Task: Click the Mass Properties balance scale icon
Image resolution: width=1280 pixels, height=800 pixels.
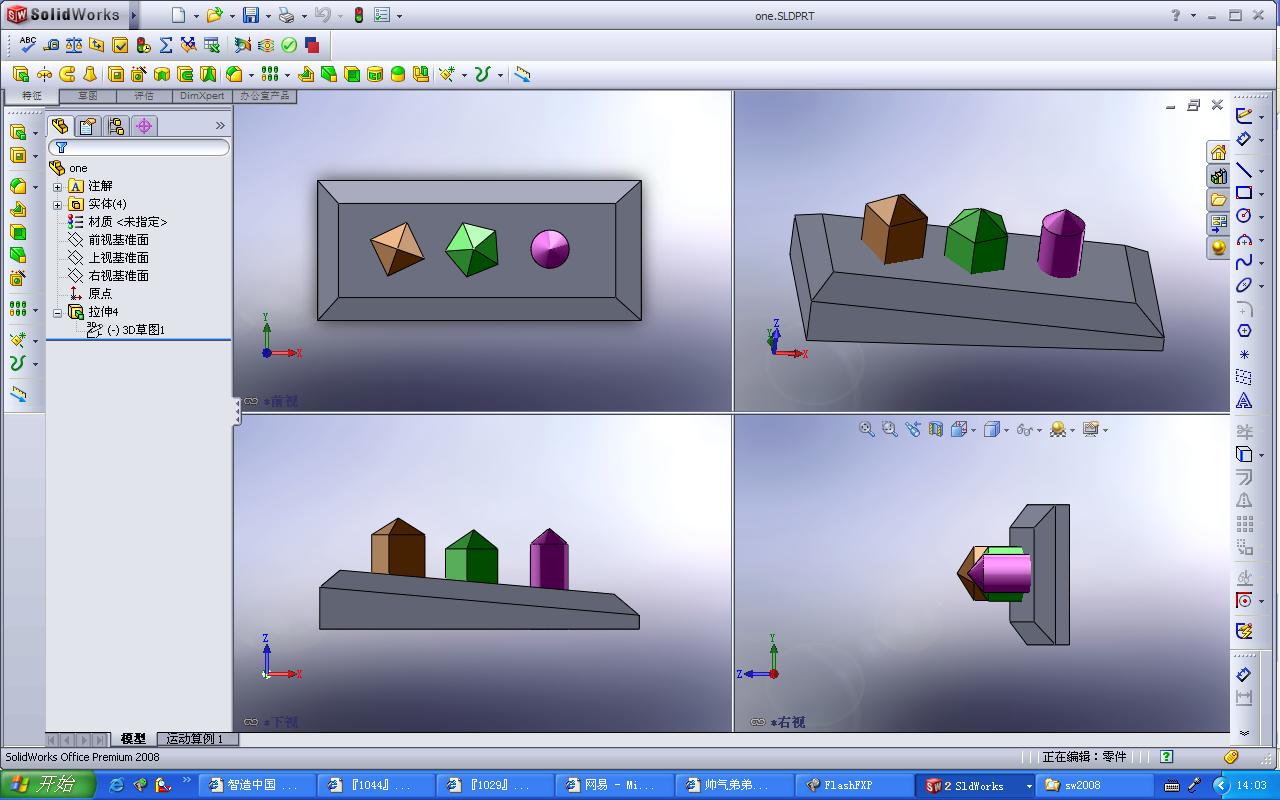Action: pyautogui.click(x=74, y=45)
